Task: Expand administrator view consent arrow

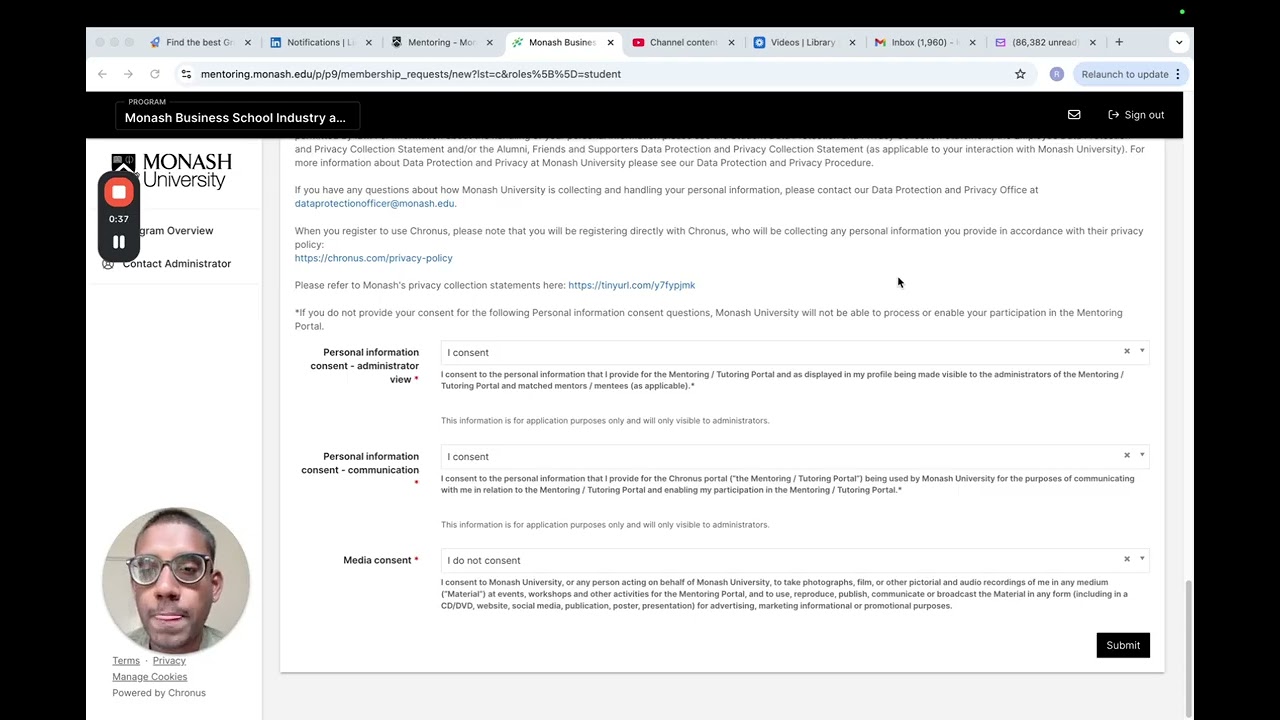Action: [x=1142, y=351]
